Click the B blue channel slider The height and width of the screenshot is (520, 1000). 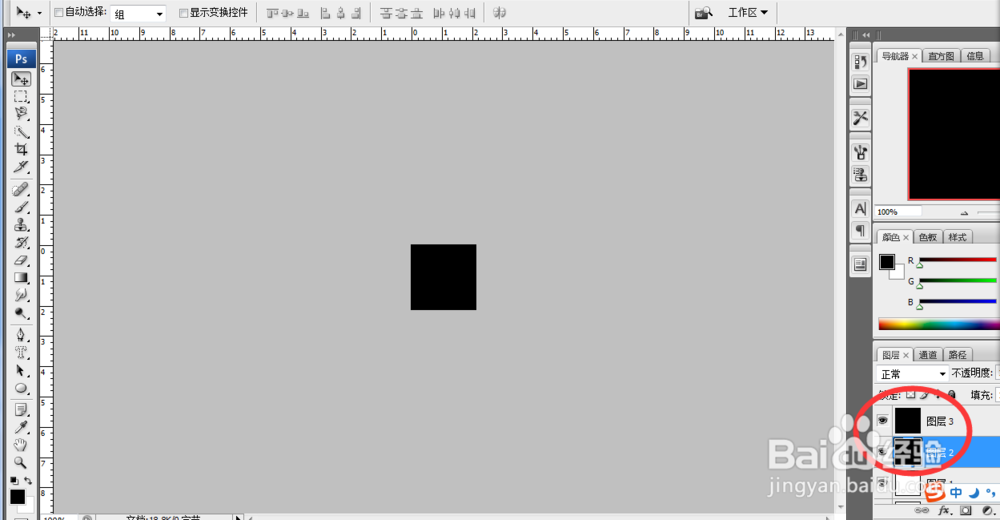tap(957, 302)
